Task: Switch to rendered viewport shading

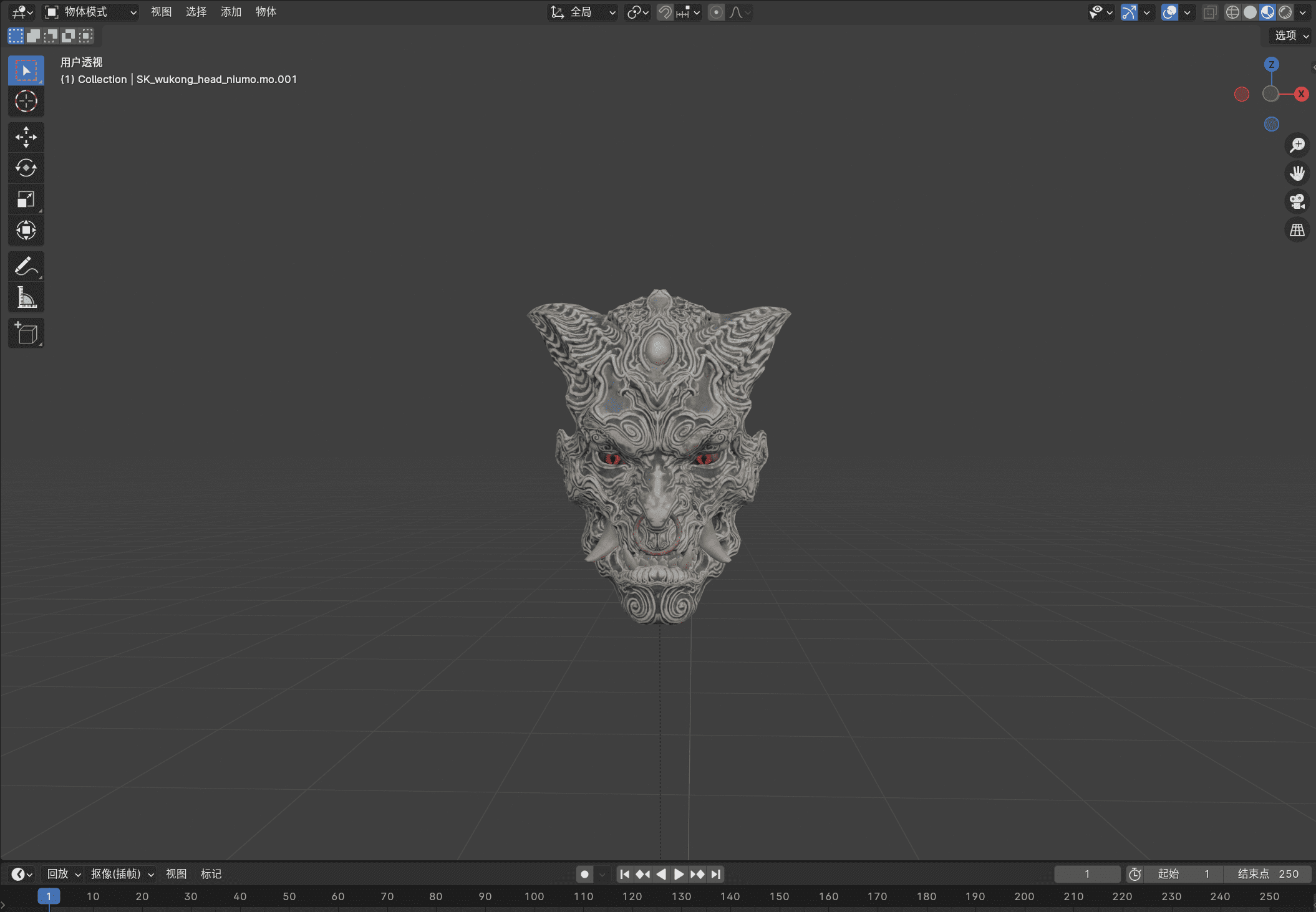Action: [1285, 12]
